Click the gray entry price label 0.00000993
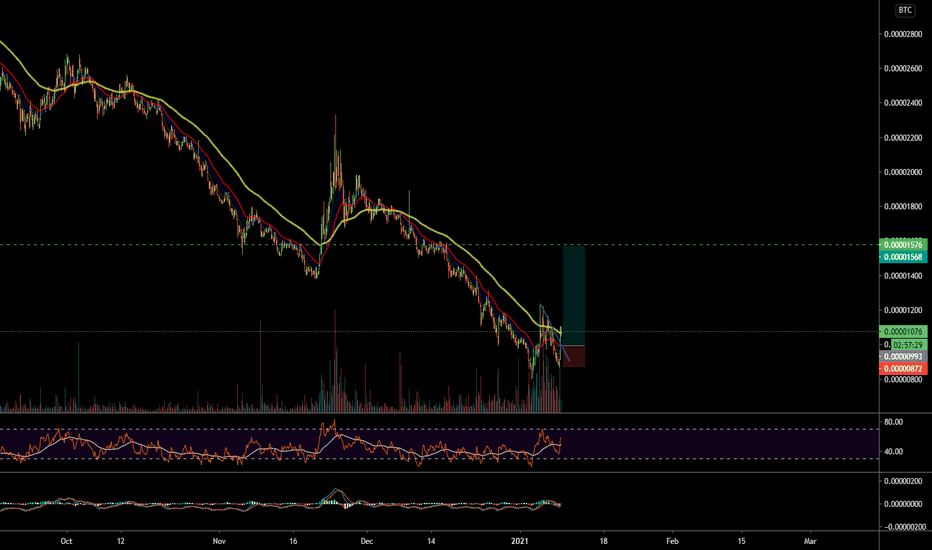The image size is (932, 550). (903, 357)
